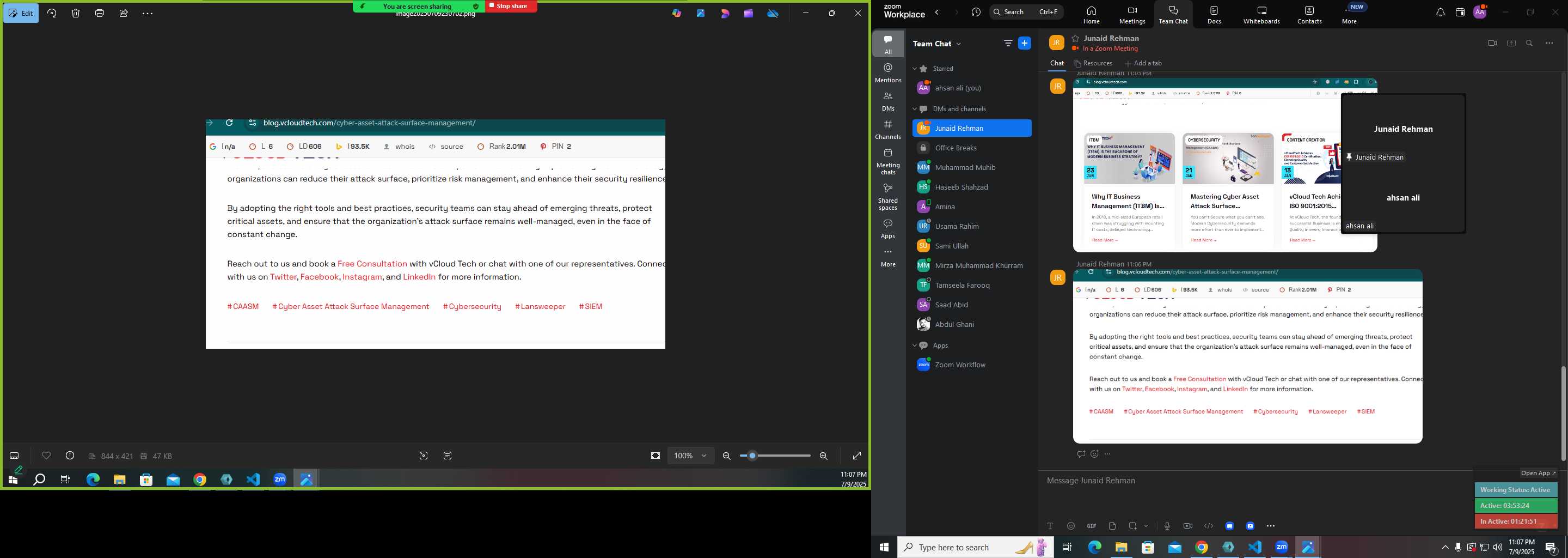
Task: Open Zoom Docs tab
Action: click(1214, 15)
